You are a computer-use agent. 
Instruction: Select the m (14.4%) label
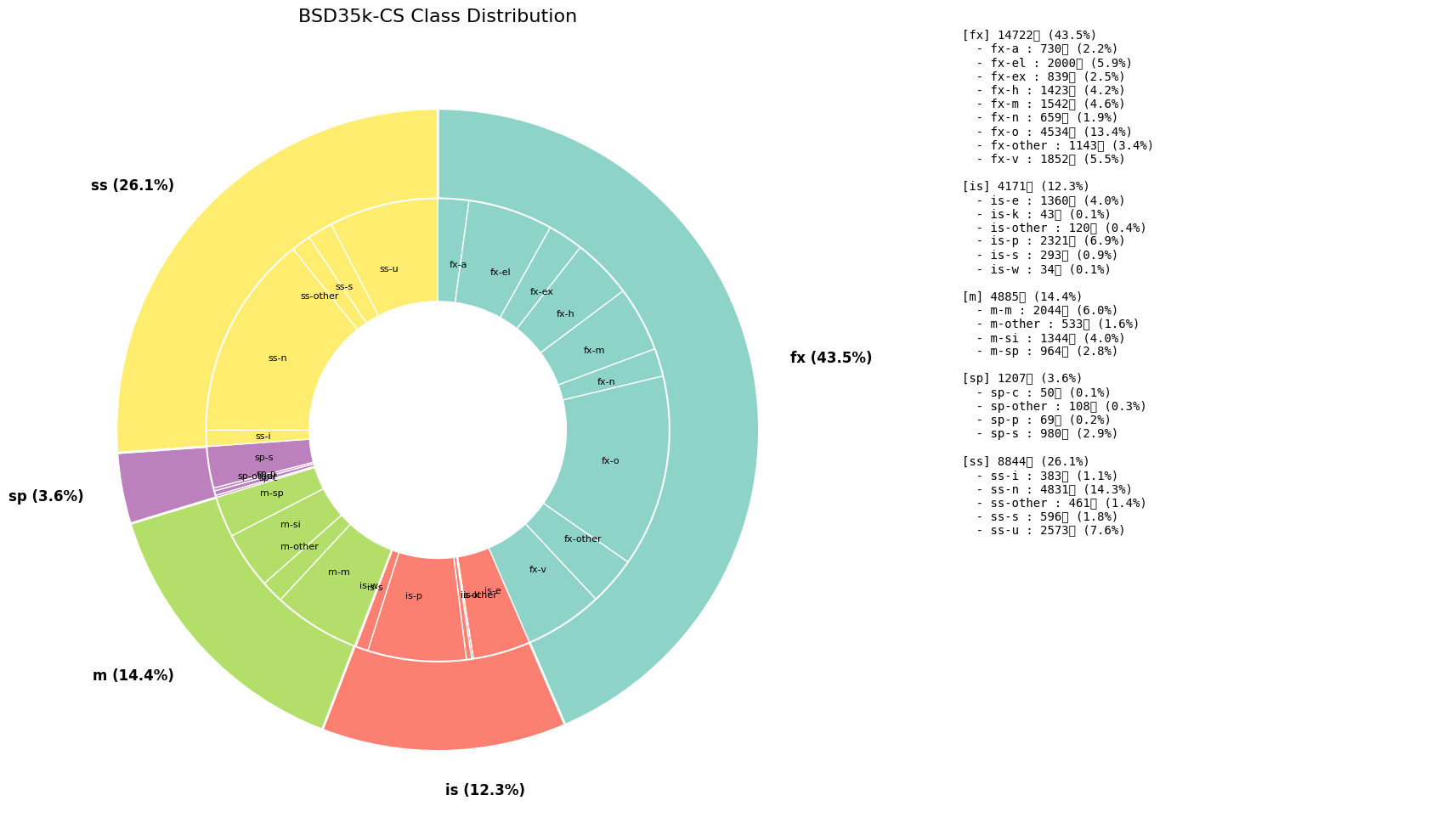click(133, 676)
